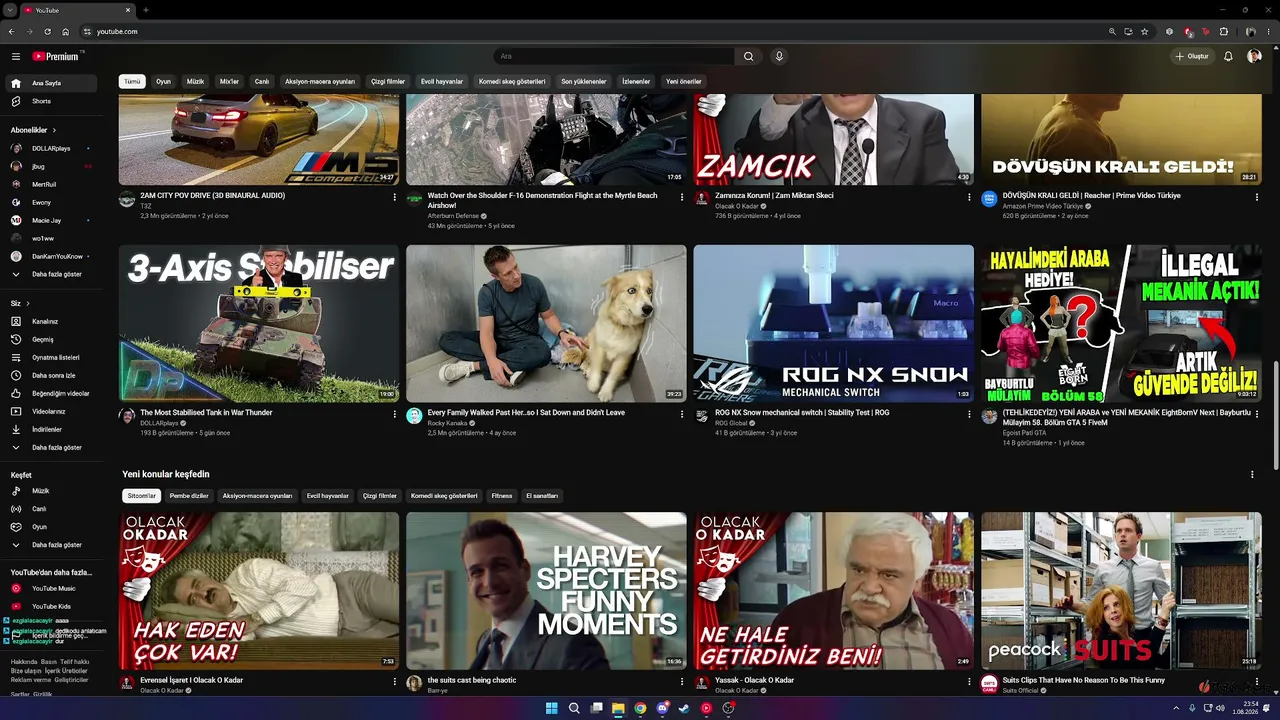Open options for ROG NX Snow video
The height and width of the screenshot is (720, 1280).
[969, 414]
